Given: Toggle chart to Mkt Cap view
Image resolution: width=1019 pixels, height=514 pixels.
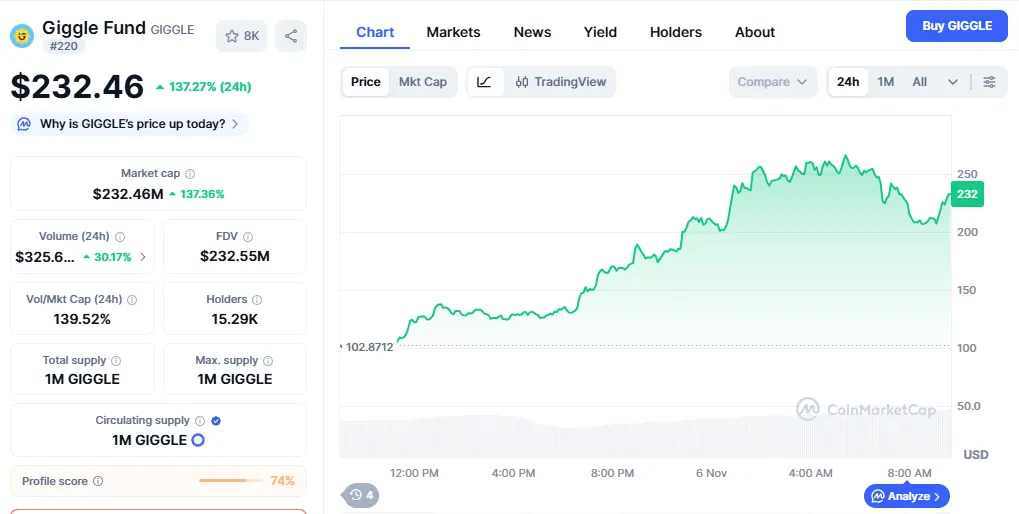Looking at the screenshot, I should click(x=422, y=82).
